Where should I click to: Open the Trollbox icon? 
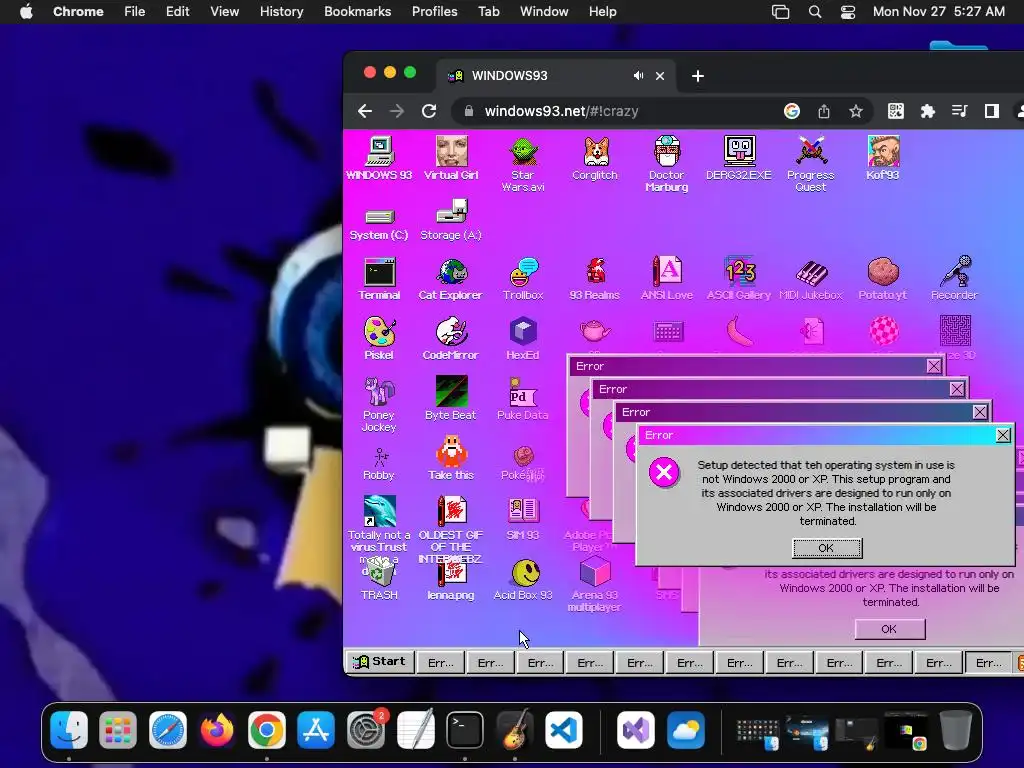tap(523, 278)
